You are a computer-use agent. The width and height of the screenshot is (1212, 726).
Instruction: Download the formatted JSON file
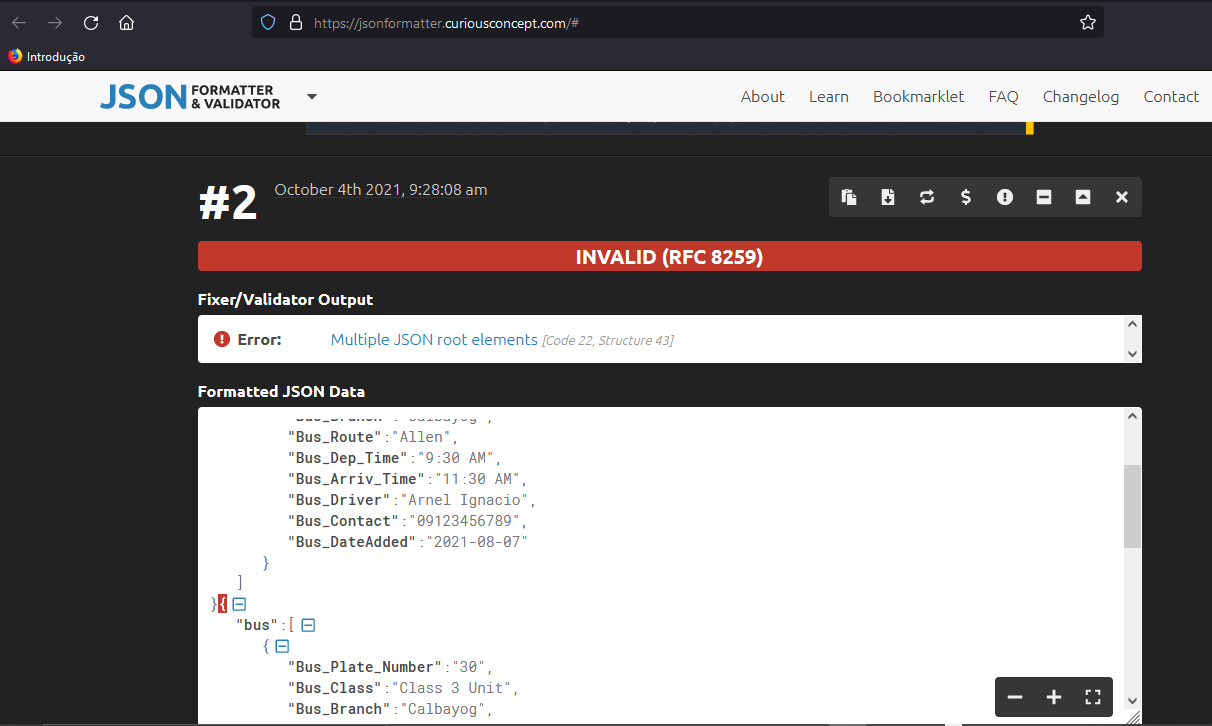click(888, 197)
